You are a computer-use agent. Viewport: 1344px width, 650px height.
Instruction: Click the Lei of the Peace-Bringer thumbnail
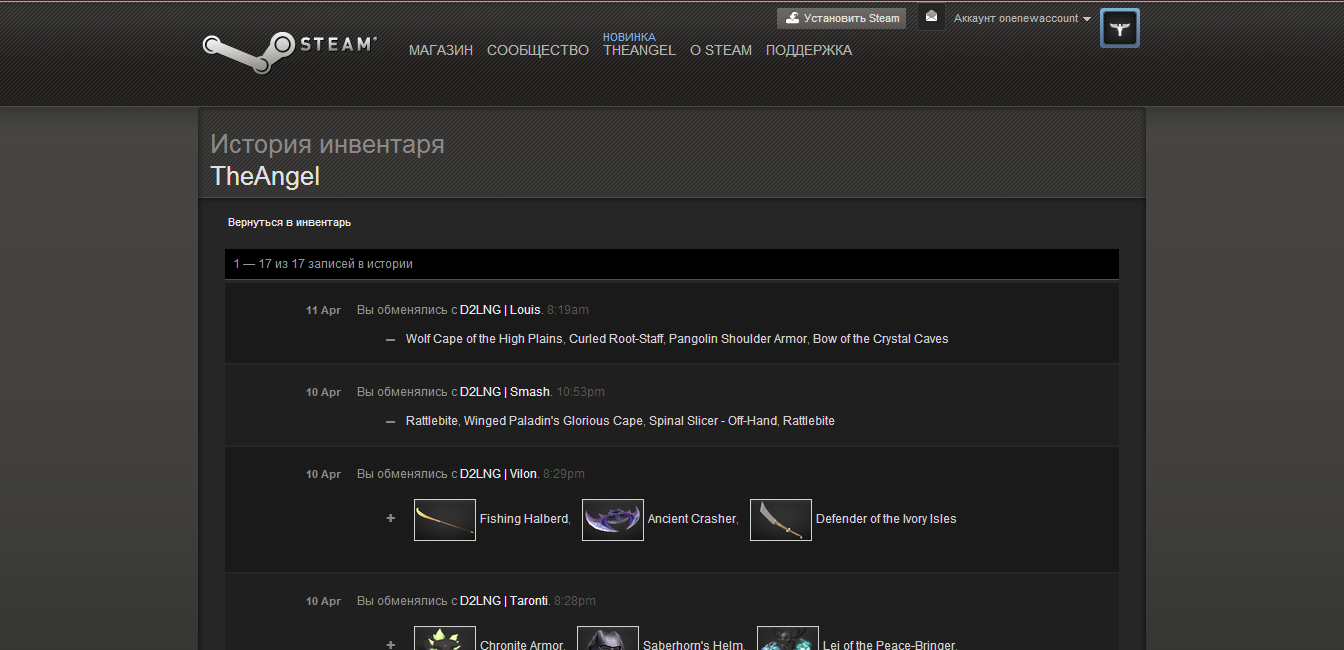coord(788,638)
